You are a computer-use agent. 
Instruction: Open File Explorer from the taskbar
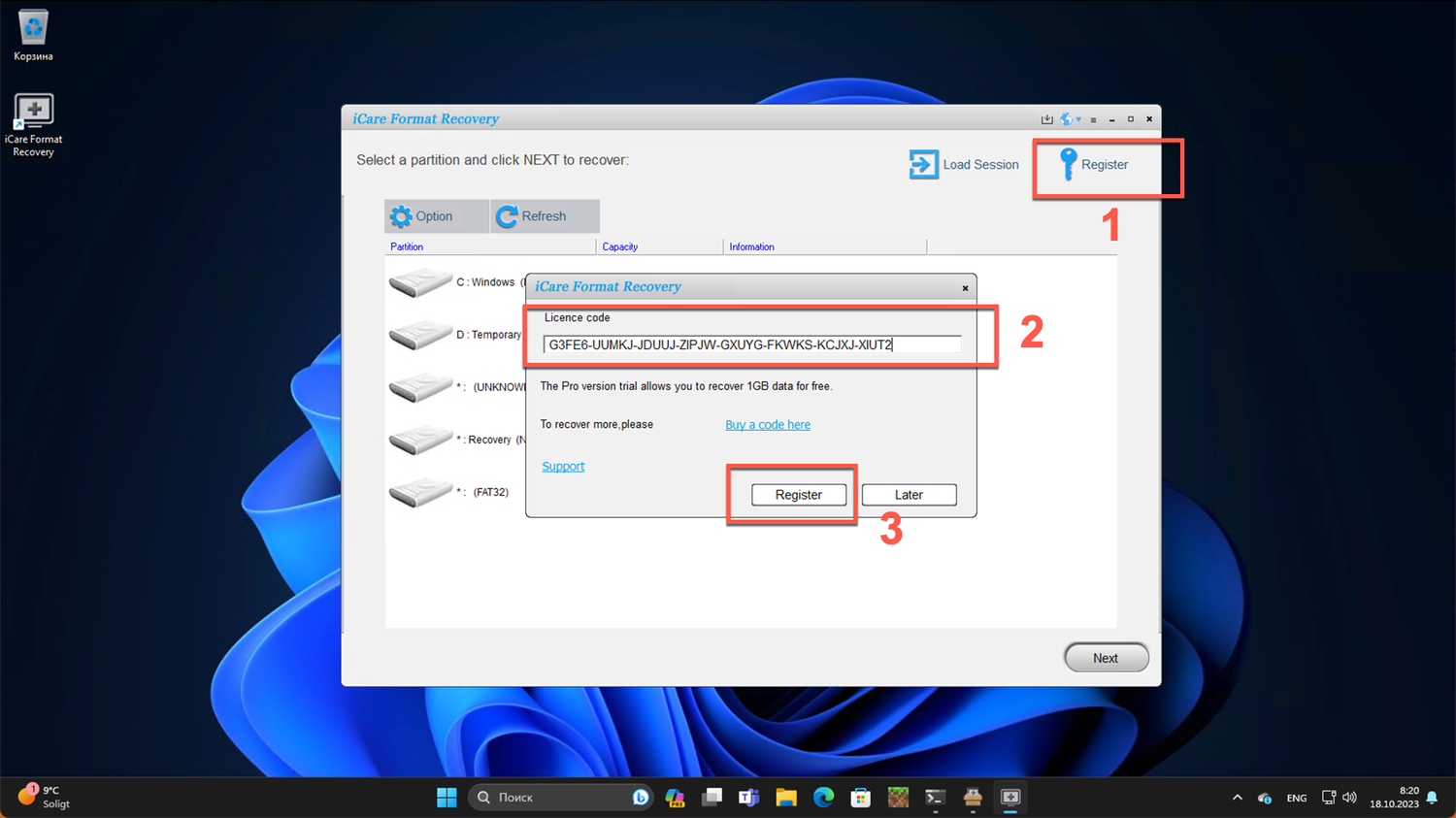pos(786,798)
